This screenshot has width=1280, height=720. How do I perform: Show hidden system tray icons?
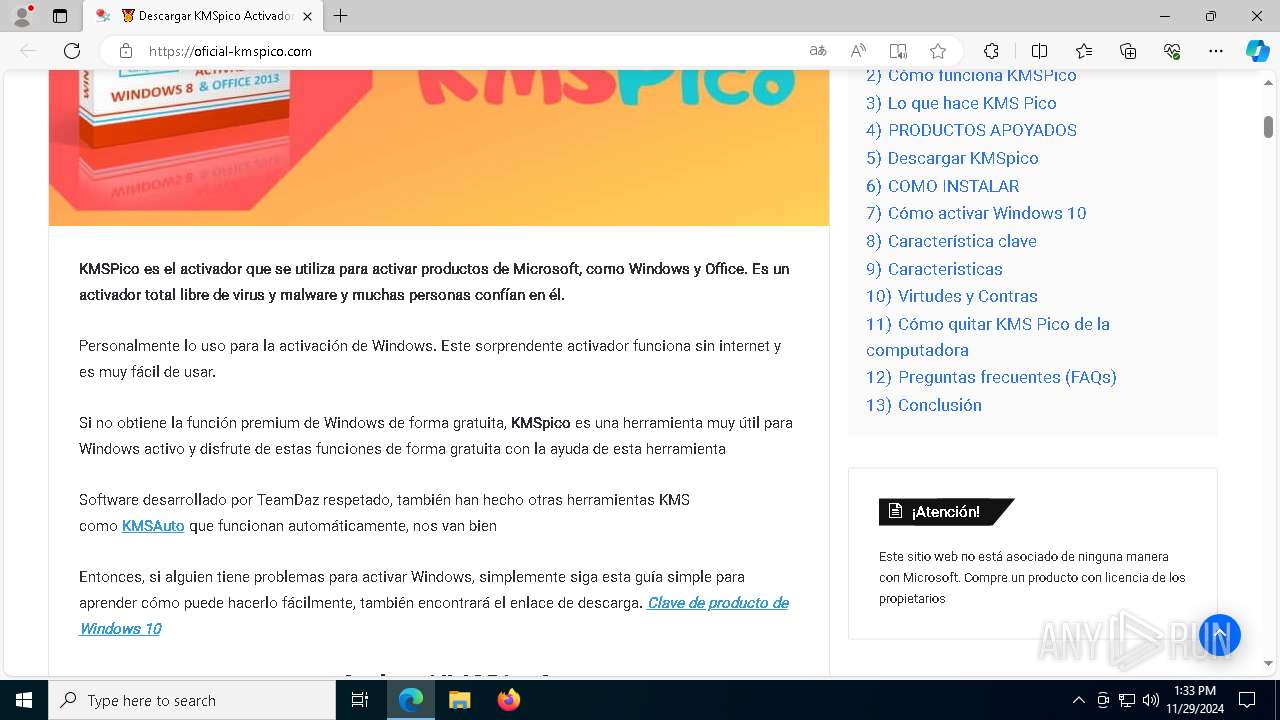pyautogui.click(x=1078, y=700)
